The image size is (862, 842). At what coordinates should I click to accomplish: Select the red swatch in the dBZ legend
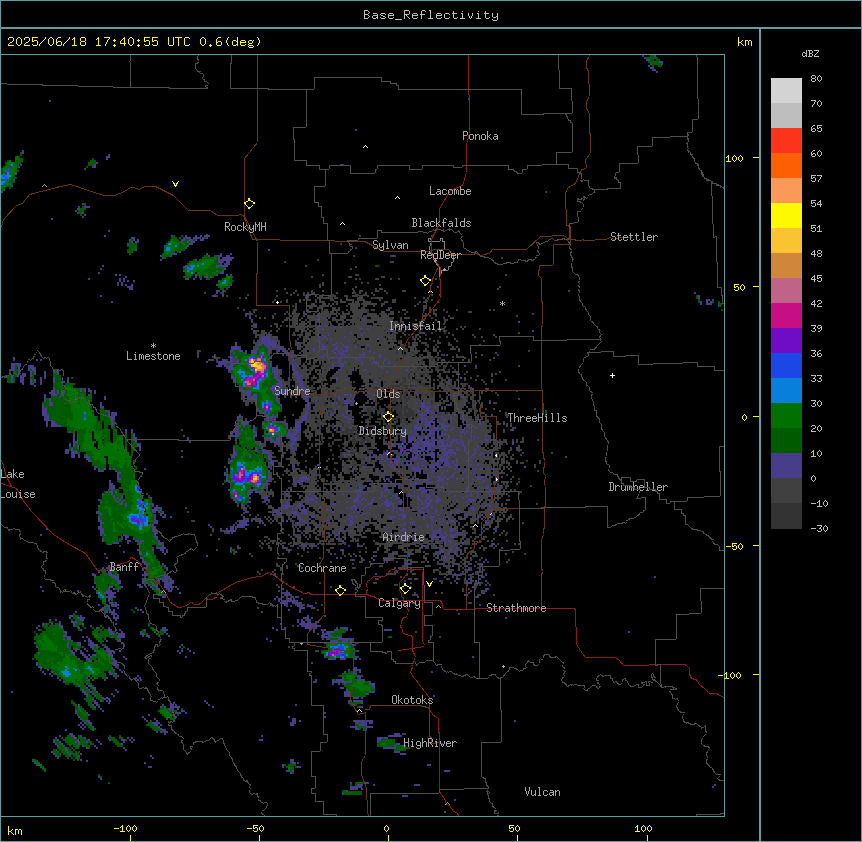[x=786, y=140]
